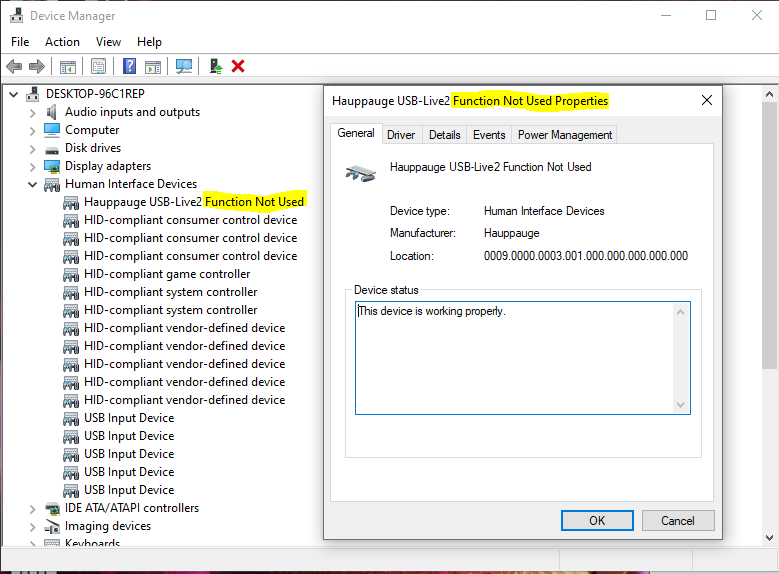This screenshot has height=574, width=779.
Task: Expand IDE ATA/ATAPI controllers node
Action: (33, 509)
